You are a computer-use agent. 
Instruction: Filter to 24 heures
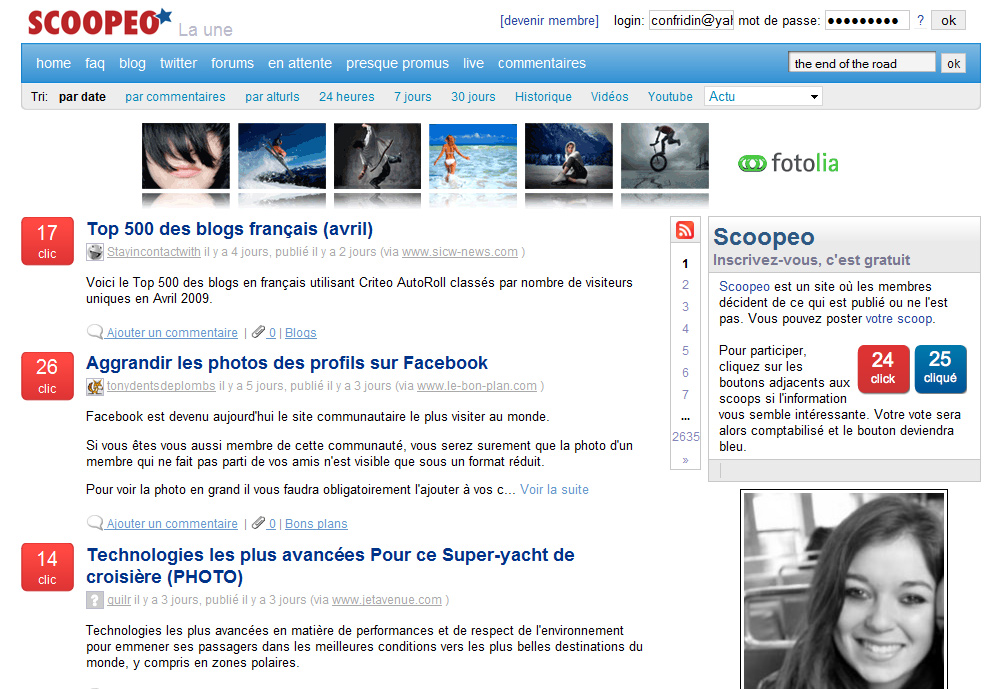click(346, 97)
